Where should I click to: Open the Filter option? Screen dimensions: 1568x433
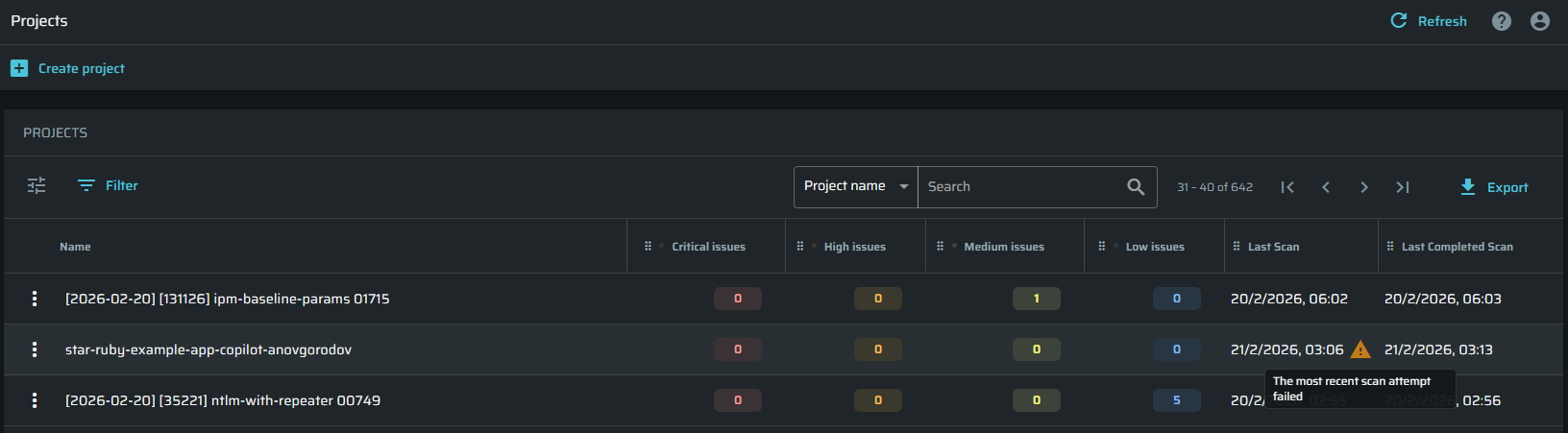pyautogui.click(x=108, y=185)
